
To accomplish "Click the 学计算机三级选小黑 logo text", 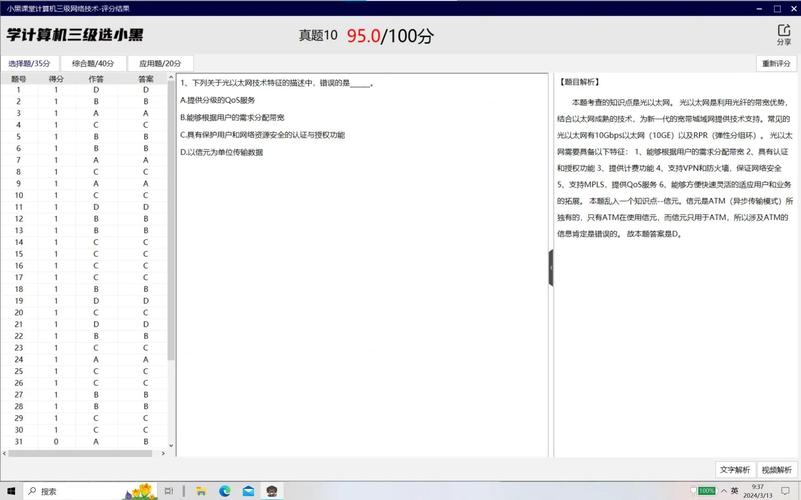I will tap(75, 35).
